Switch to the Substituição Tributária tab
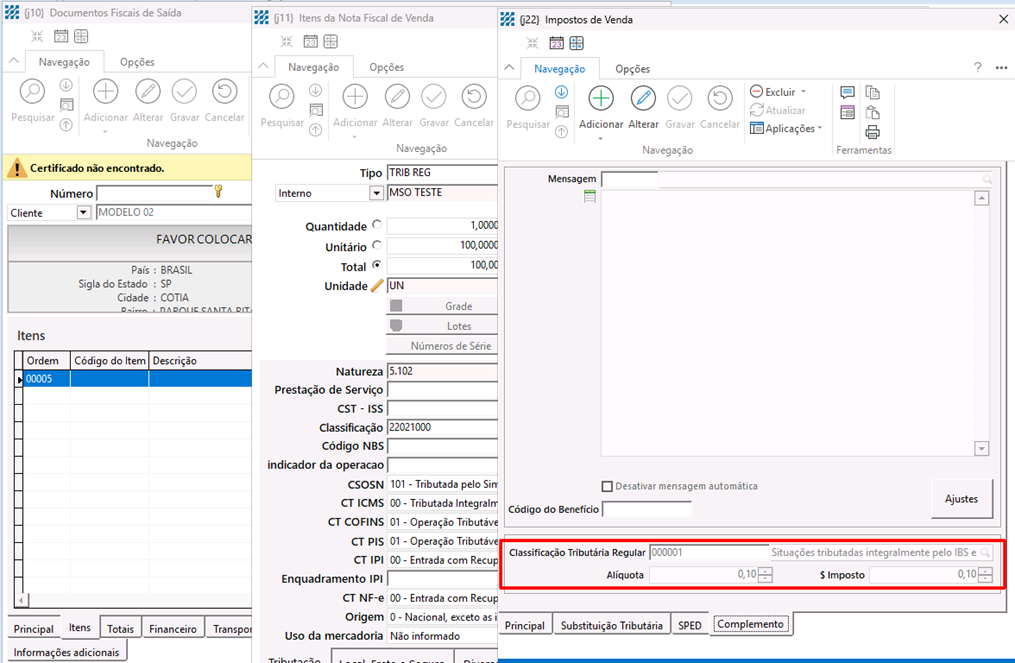1015x663 pixels. click(x=611, y=625)
